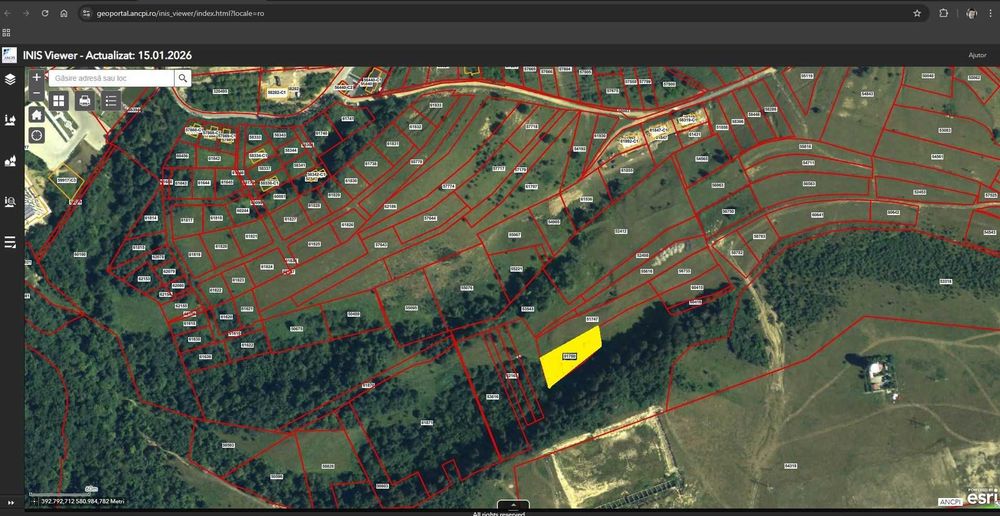Viewport: 1000px width, 516px height.
Task: Focus the Găsire adresă sau loc field
Action: tap(112, 78)
